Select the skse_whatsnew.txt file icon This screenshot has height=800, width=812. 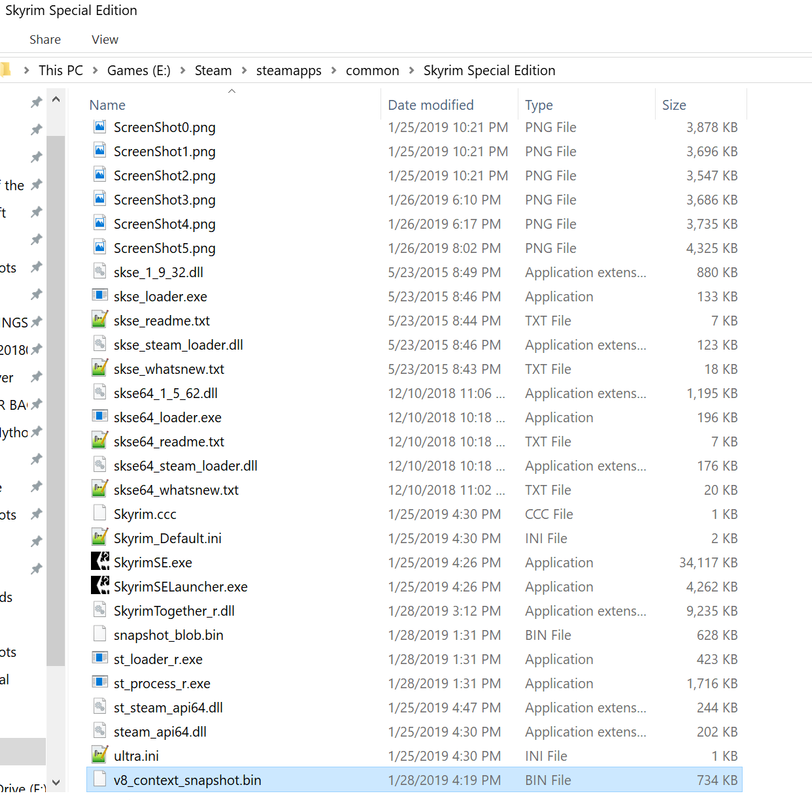click(x=99, y=368)
